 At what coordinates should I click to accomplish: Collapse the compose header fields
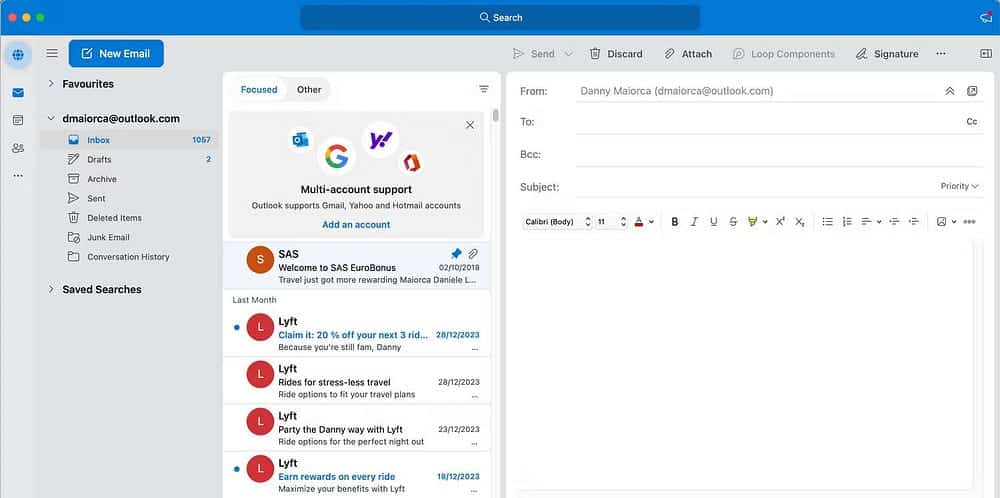tap(950, 91)
